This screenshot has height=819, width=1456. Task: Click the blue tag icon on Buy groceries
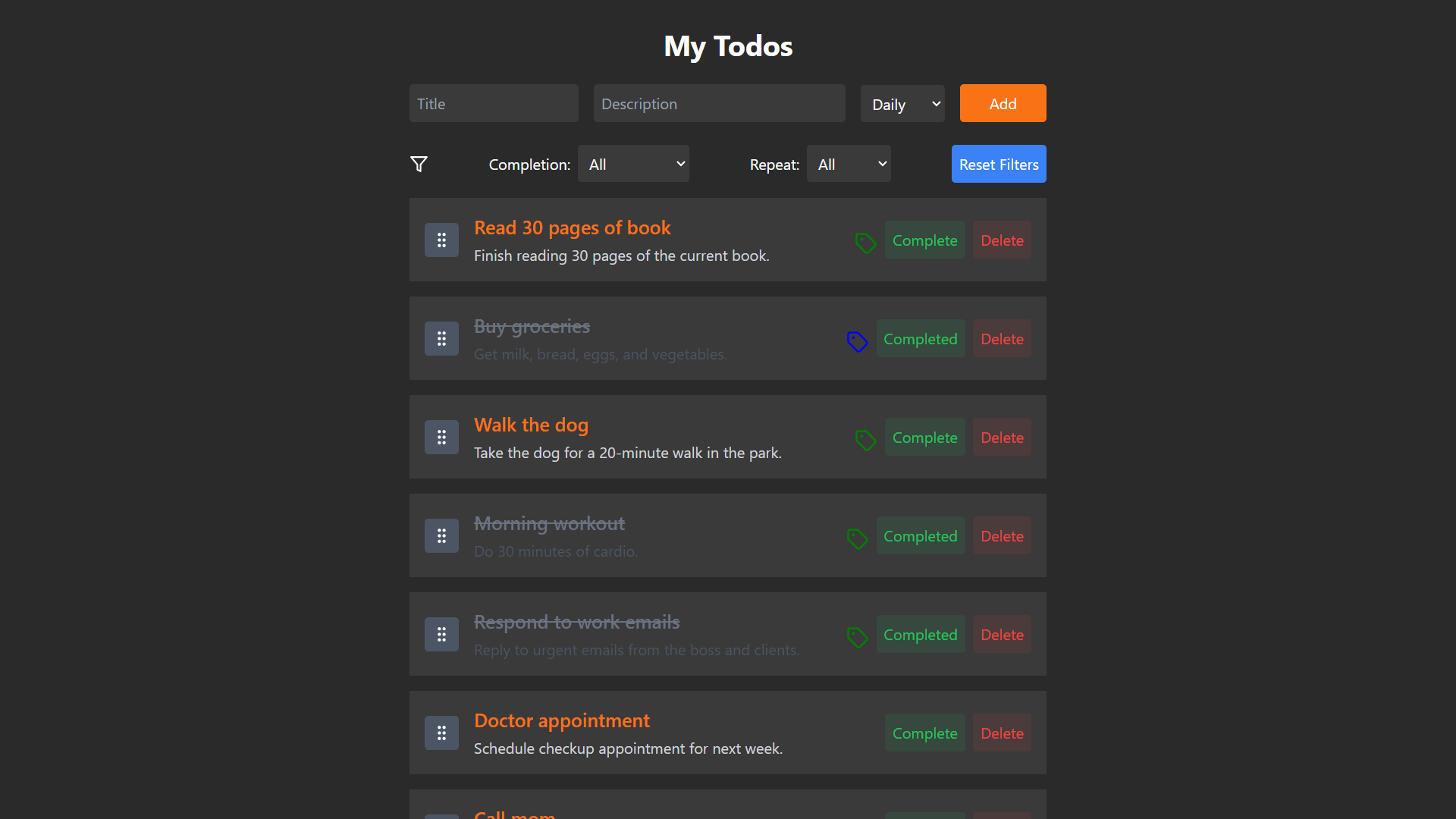coord(858,341)
